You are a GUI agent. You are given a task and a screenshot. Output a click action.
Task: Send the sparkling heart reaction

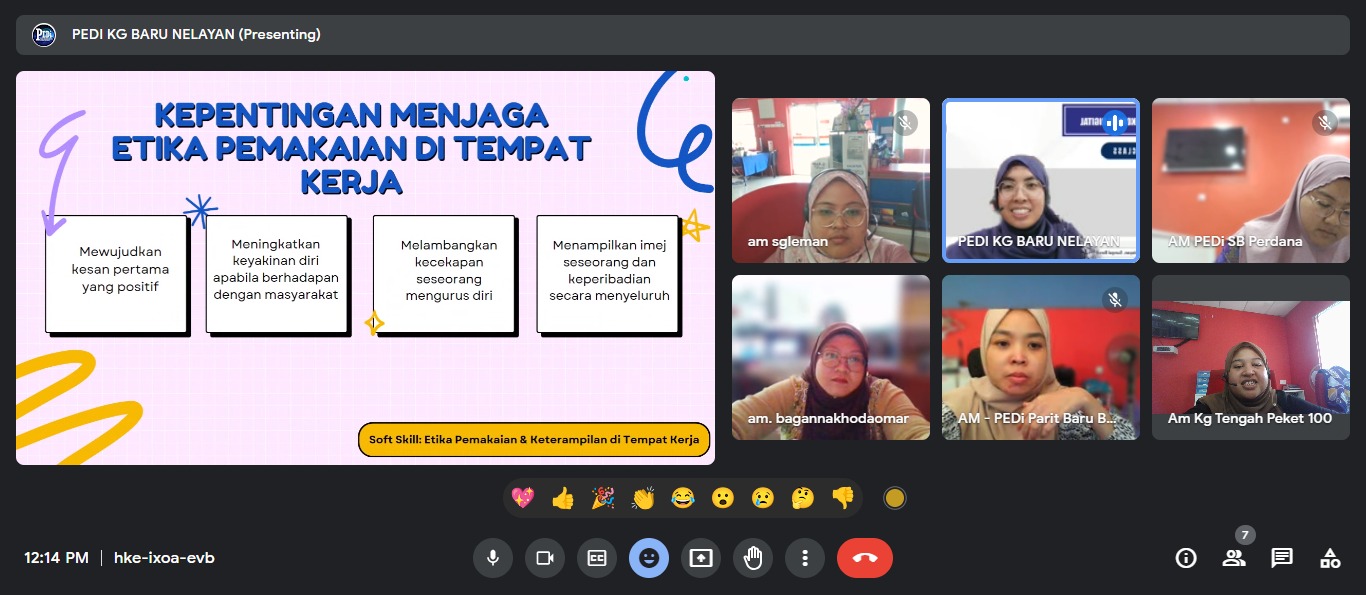pyautogui.click(x=523, y=497)
